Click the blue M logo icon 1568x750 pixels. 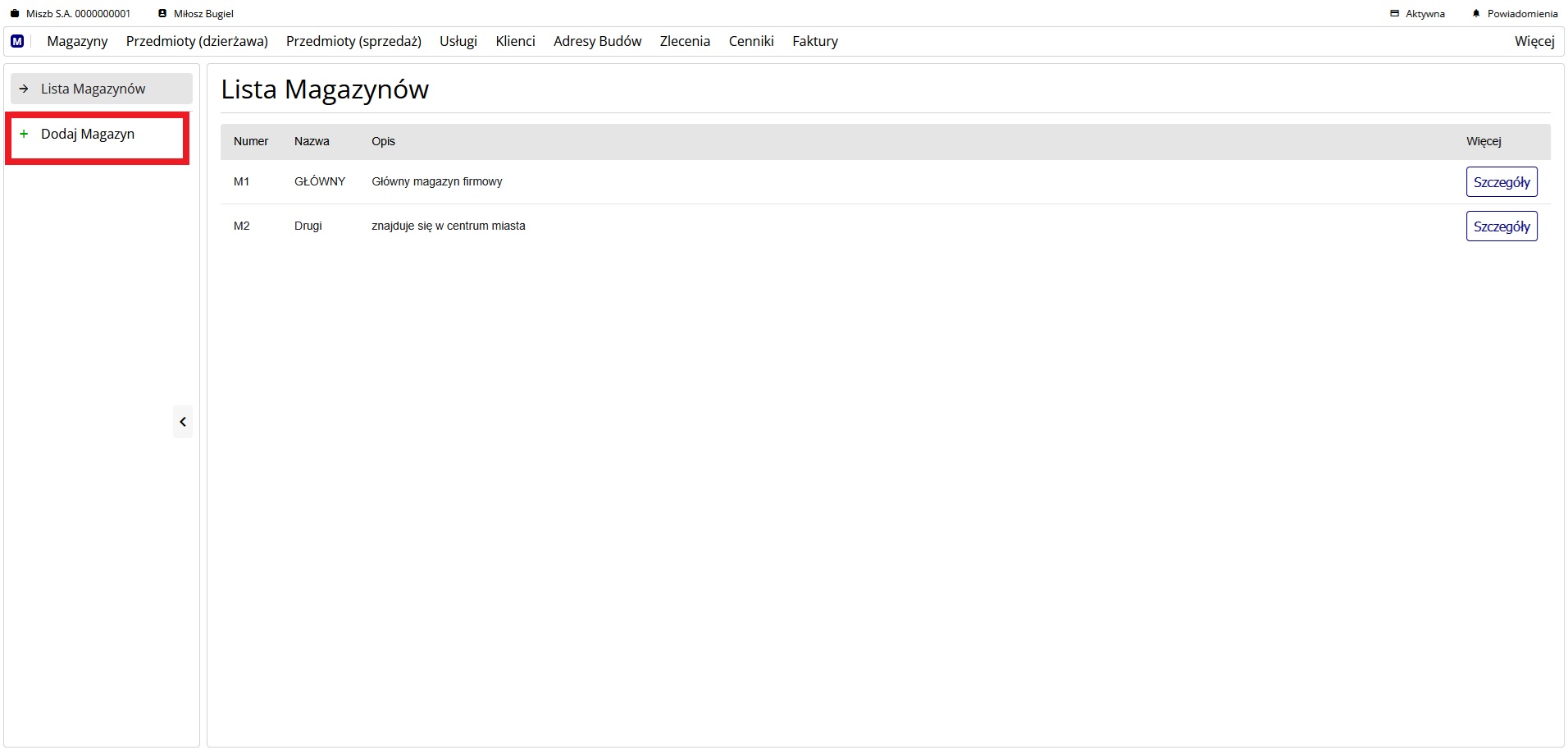pos(17,41)
